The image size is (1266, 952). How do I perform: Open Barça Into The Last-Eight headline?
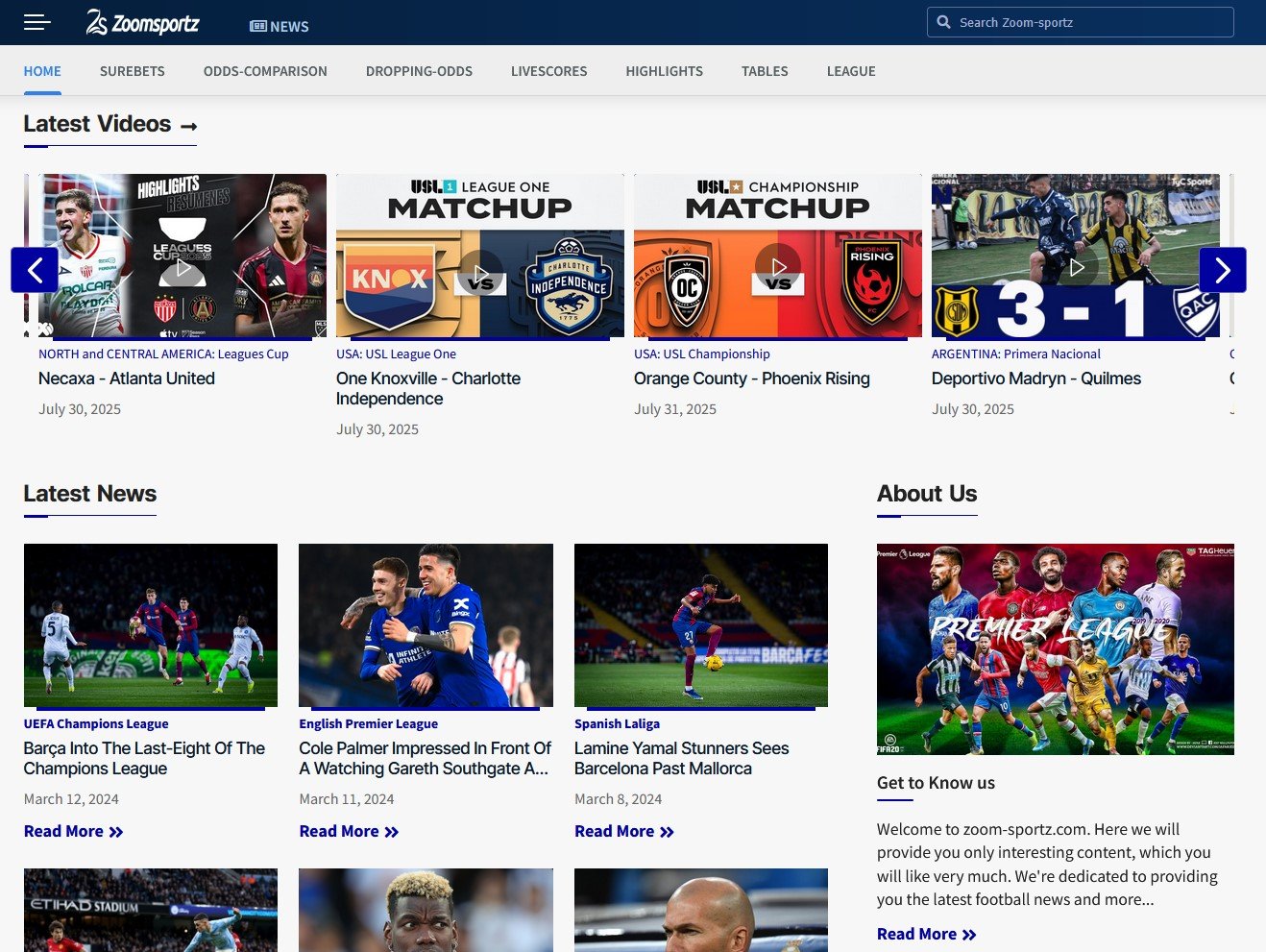(144, 759)
